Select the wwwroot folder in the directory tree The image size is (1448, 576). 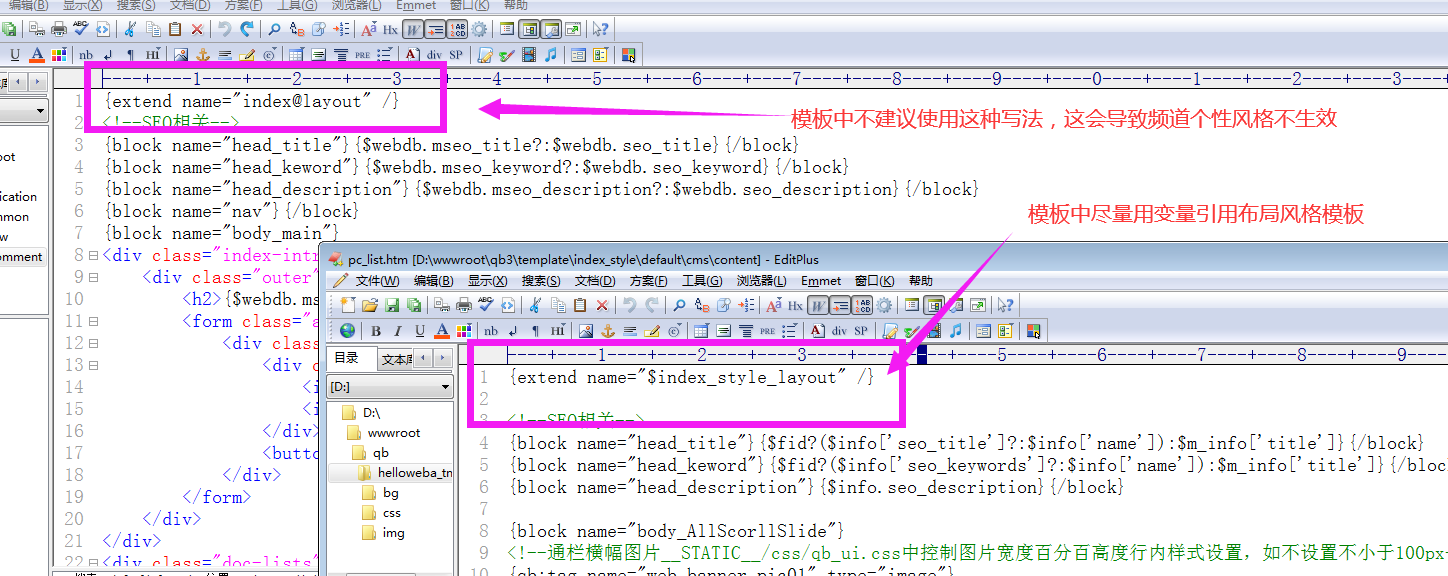click(x=394, y=433)
